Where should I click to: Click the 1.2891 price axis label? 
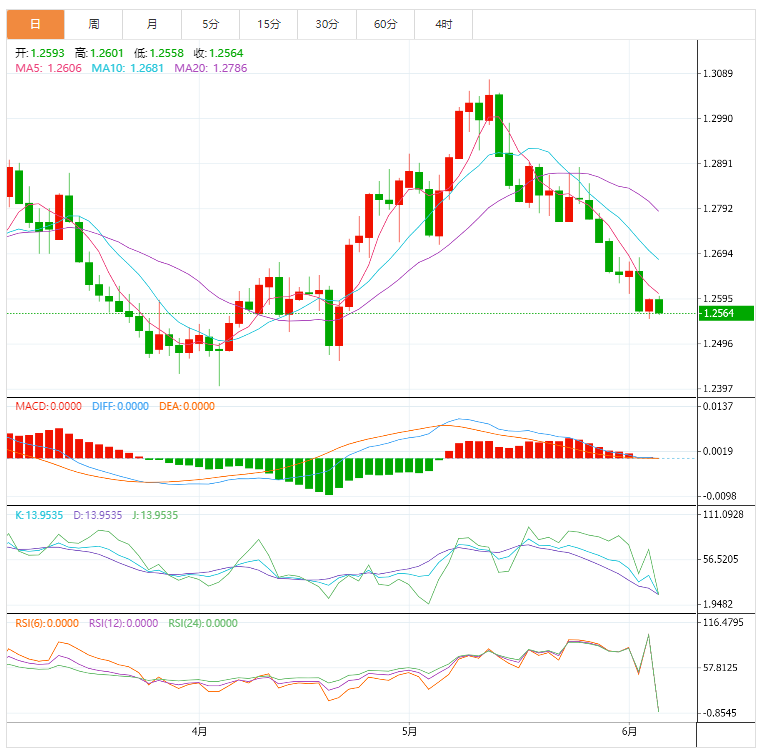718,164
